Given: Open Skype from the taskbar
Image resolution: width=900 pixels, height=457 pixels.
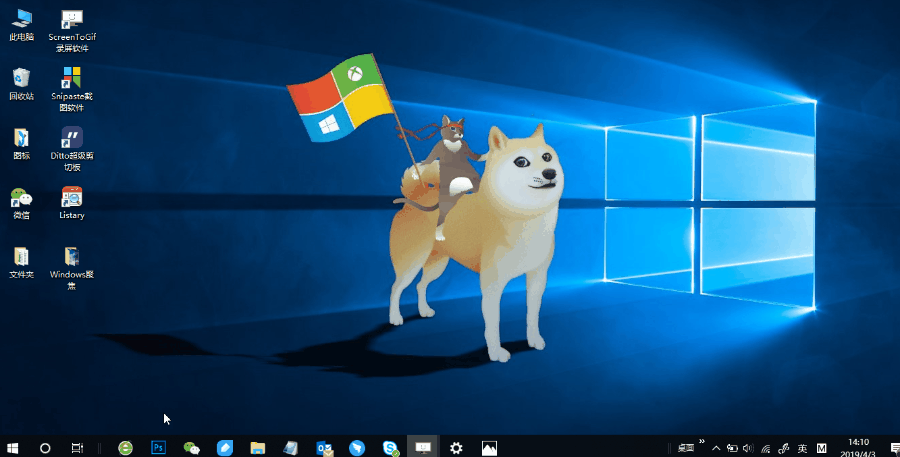Looking at the screenshot, I should 389,448.
